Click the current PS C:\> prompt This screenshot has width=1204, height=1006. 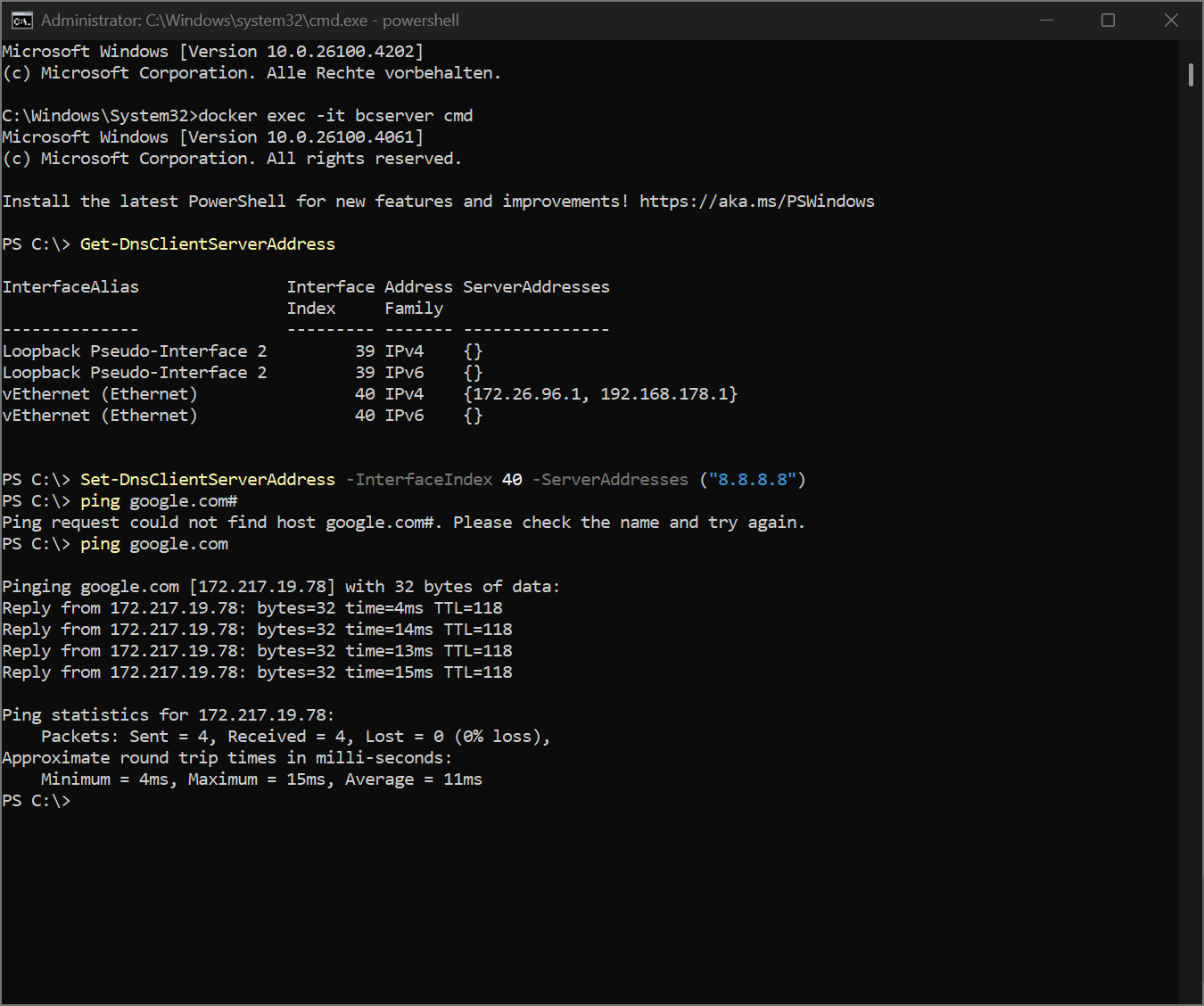[x=36, y=800]
